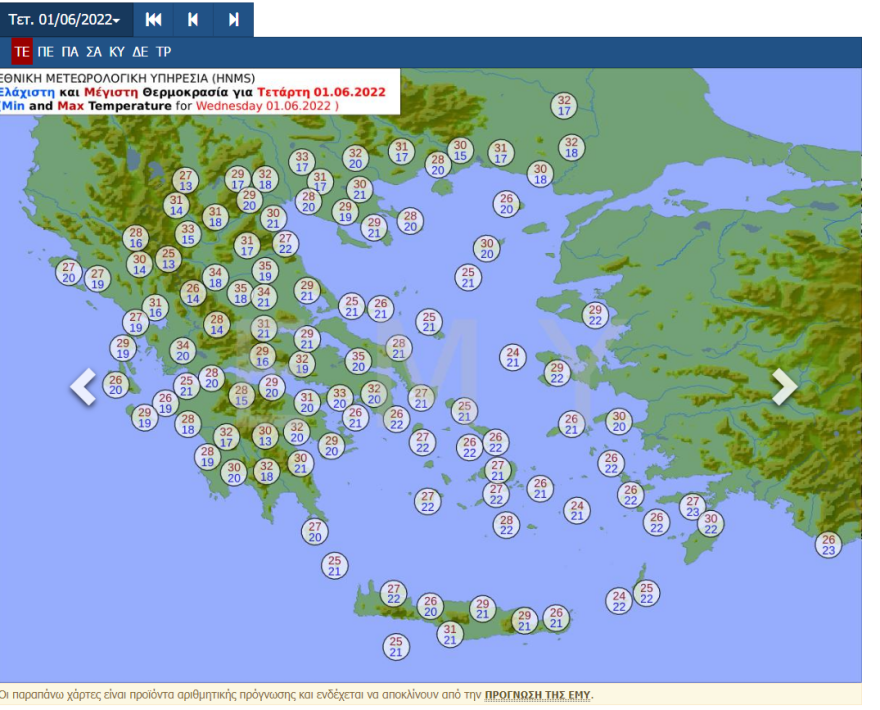Image resolution: width=880 pixels, height=710 pixels.
Task: Click the 25/21 marker south of Crete
Action: click(x=396, y=646)
